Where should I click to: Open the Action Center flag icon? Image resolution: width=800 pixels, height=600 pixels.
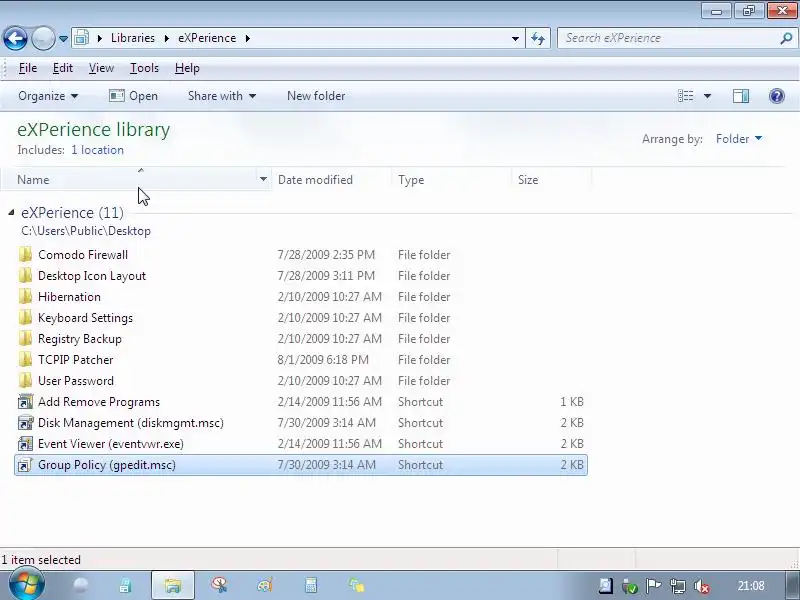(x=654, y=586)
